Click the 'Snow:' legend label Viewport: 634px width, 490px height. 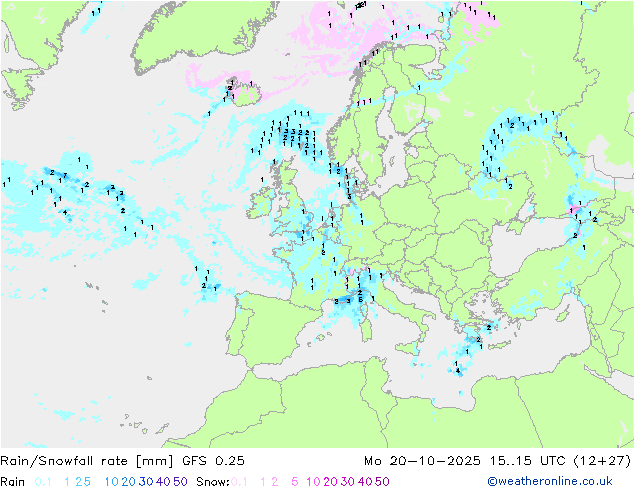[x=213, y=482]
